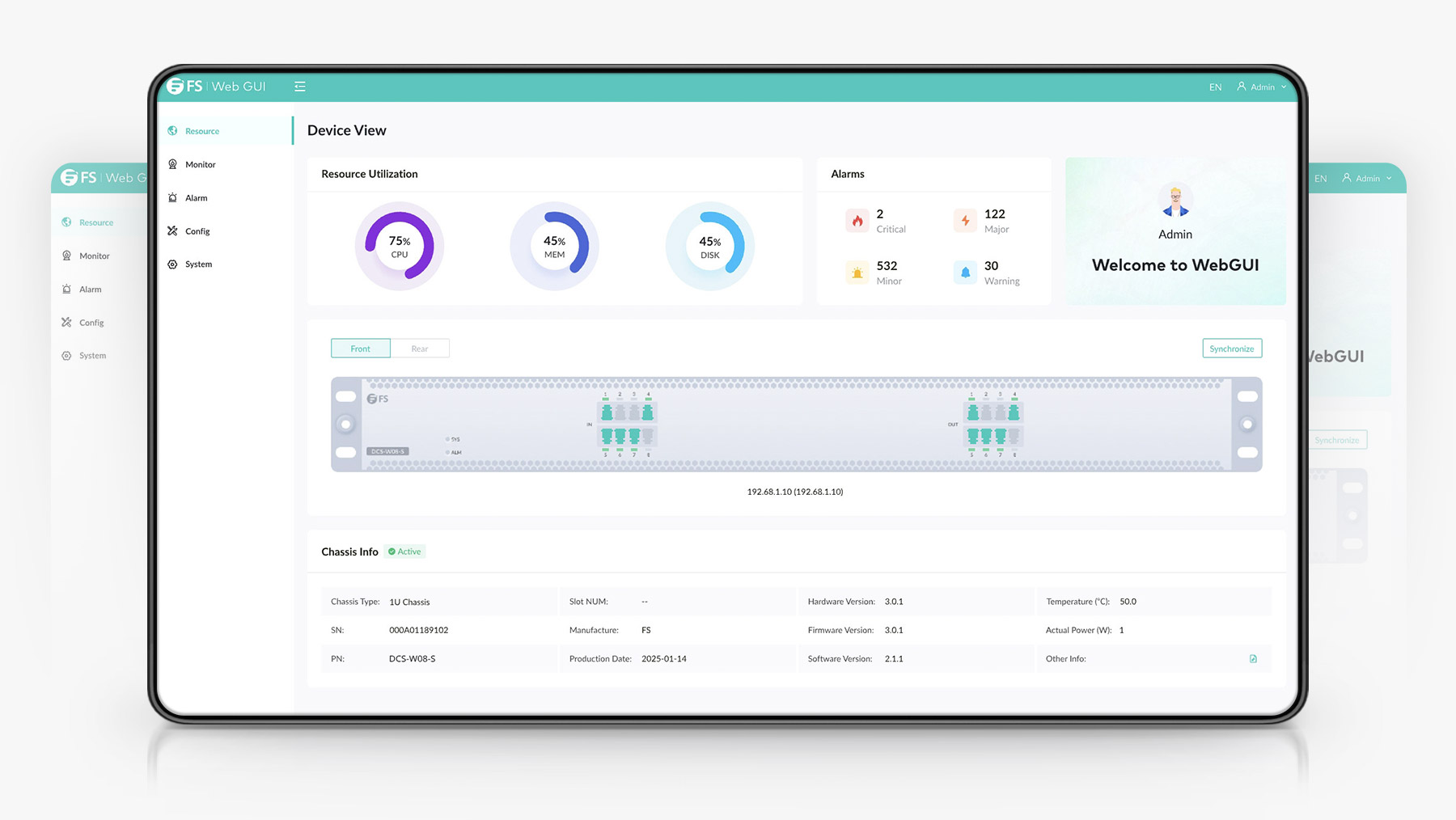The width and height of the screenshot is (1456, 820).
Task: Click the Critical alarms flame icon
Action: click(x=857, y=221)
